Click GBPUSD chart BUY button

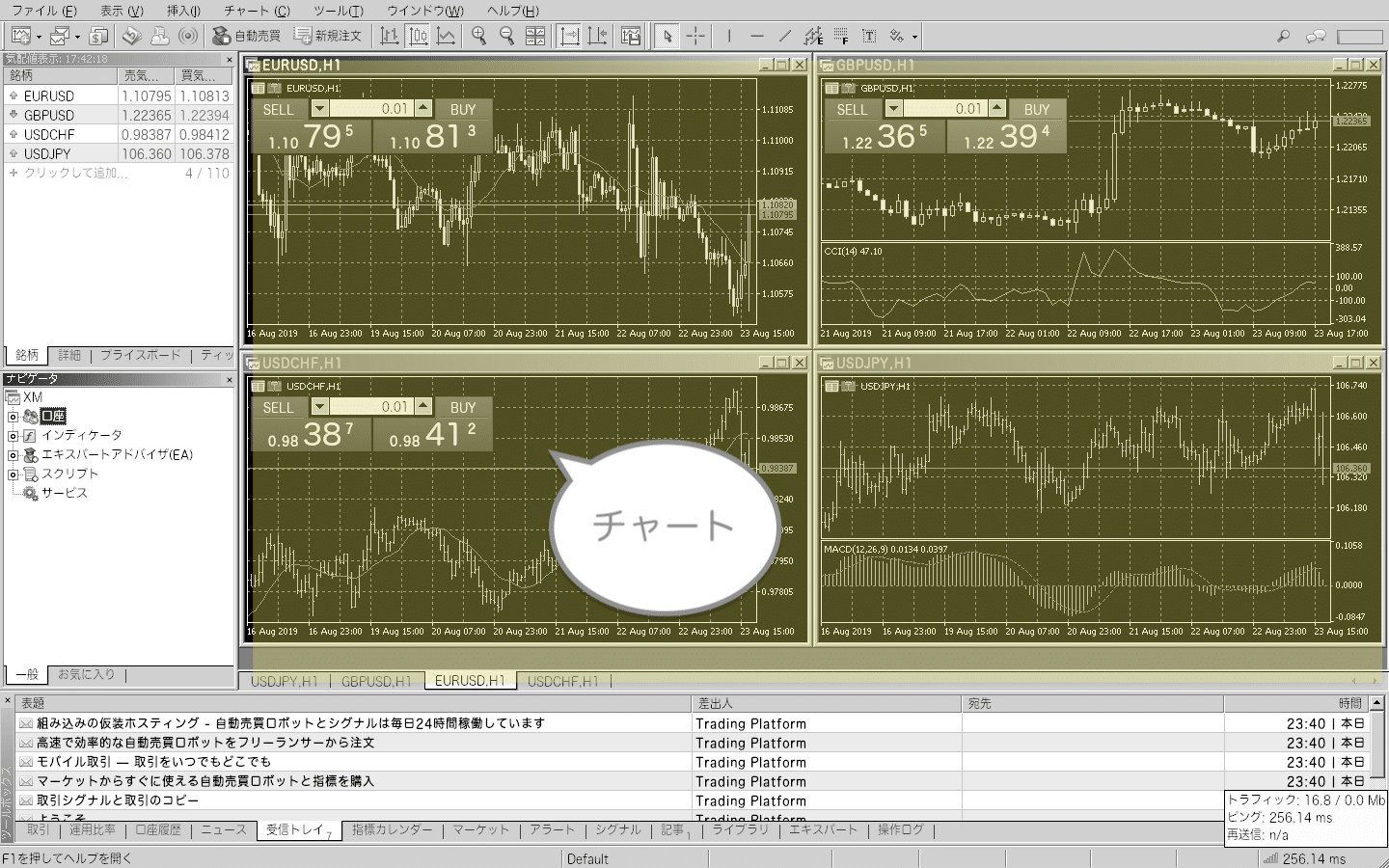[1037, 109]
